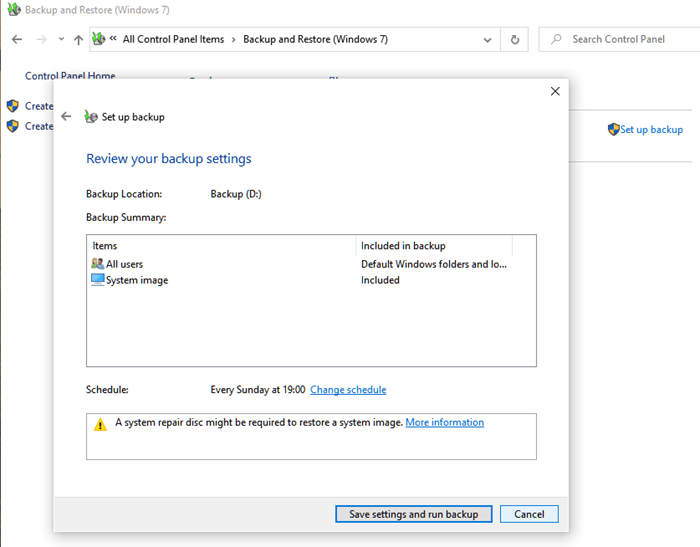Click the Schedule label
The image size is (700, 547).
point(107,389)
